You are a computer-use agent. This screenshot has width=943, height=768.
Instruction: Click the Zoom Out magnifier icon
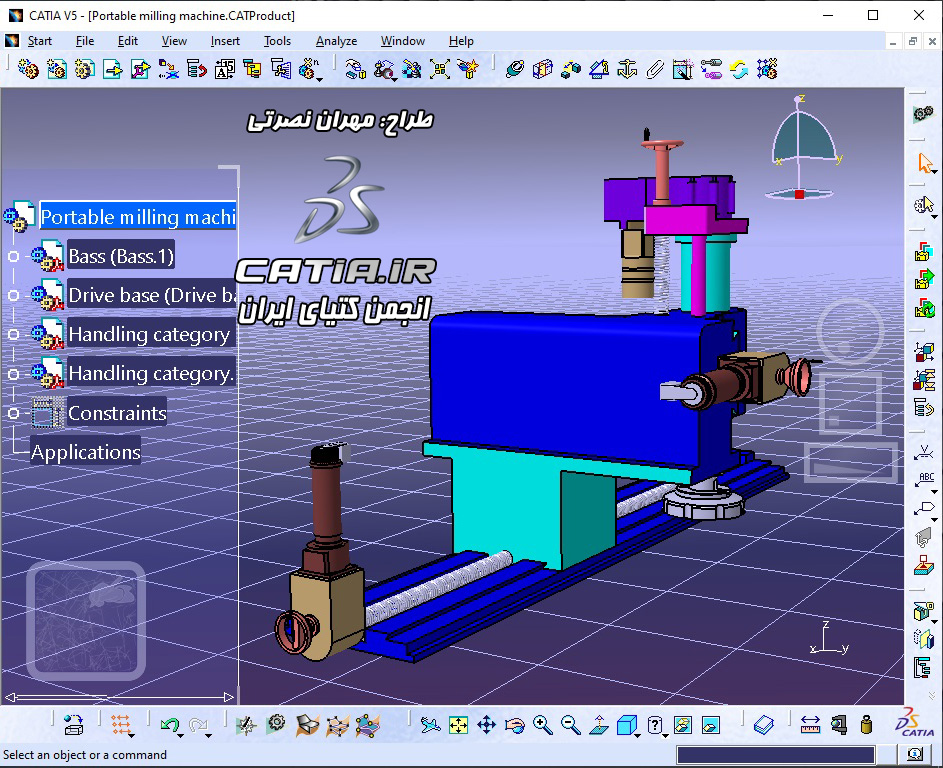point(570,725)
